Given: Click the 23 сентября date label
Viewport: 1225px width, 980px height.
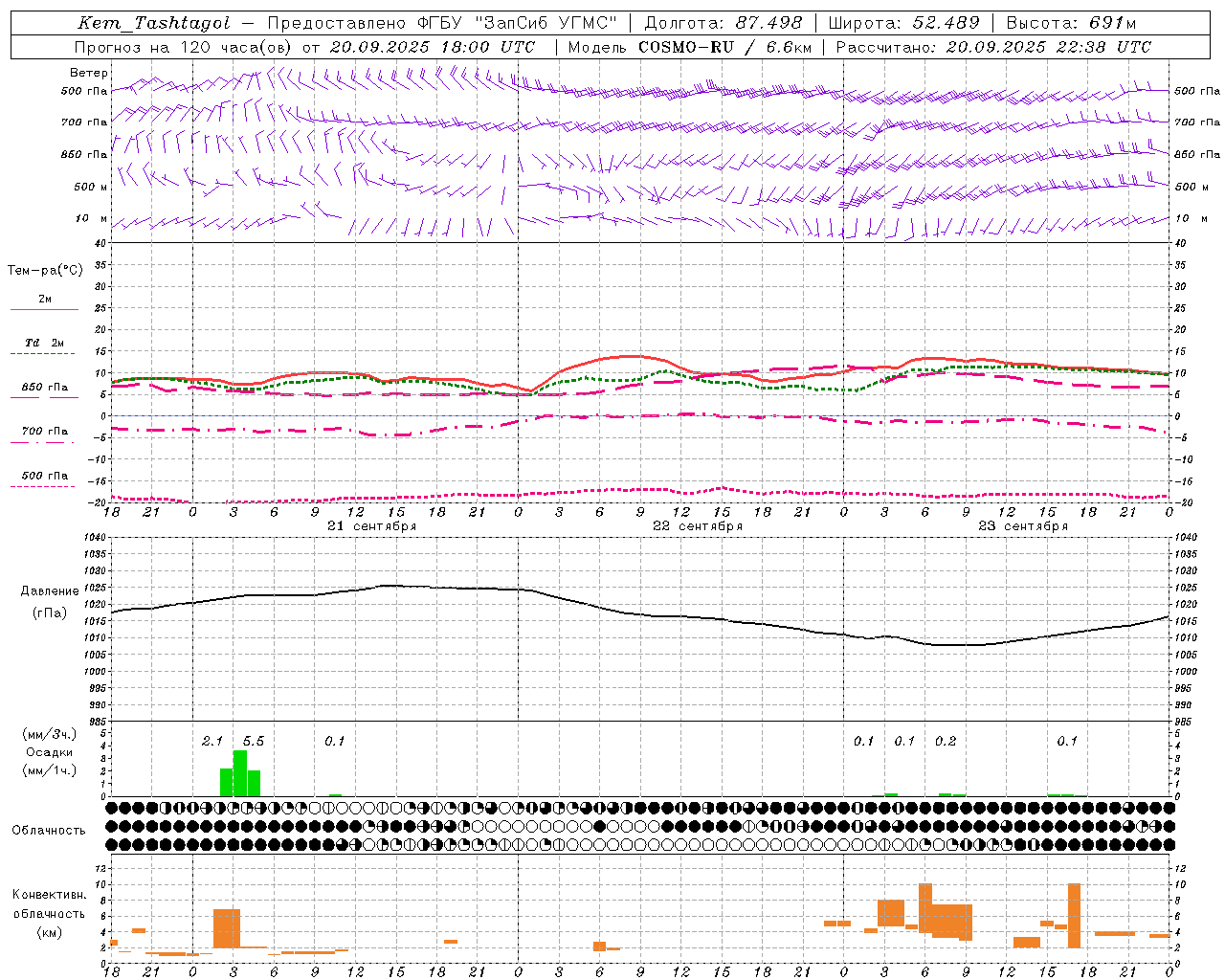Looking at the screenshot, I should 1022,526.
